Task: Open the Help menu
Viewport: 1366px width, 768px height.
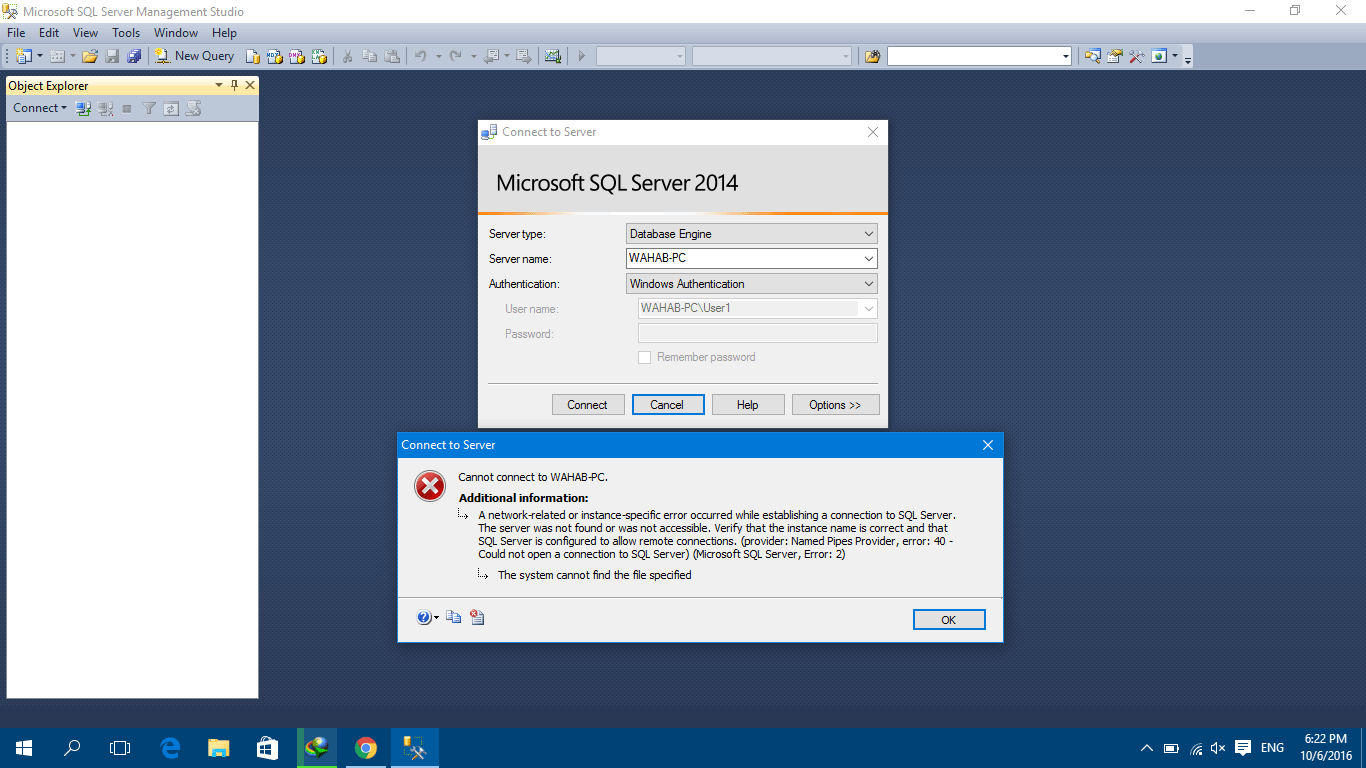Action: (224, 33)
